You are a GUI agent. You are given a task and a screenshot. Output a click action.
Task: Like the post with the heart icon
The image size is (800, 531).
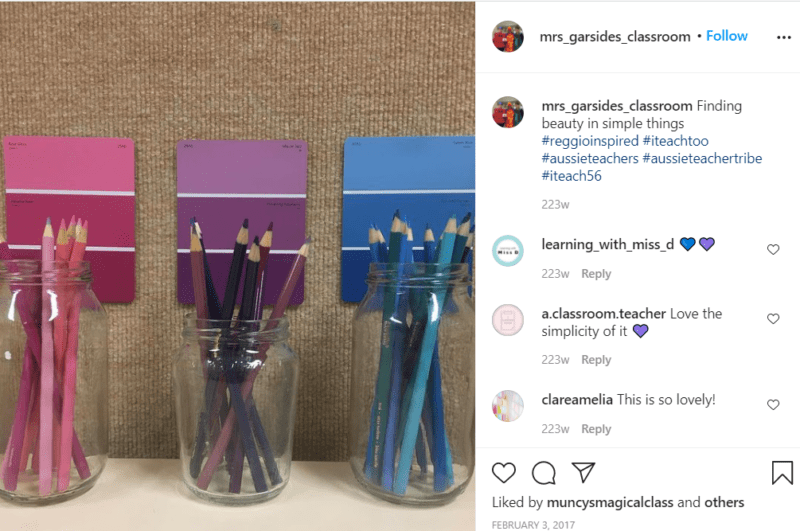(504, 473)
